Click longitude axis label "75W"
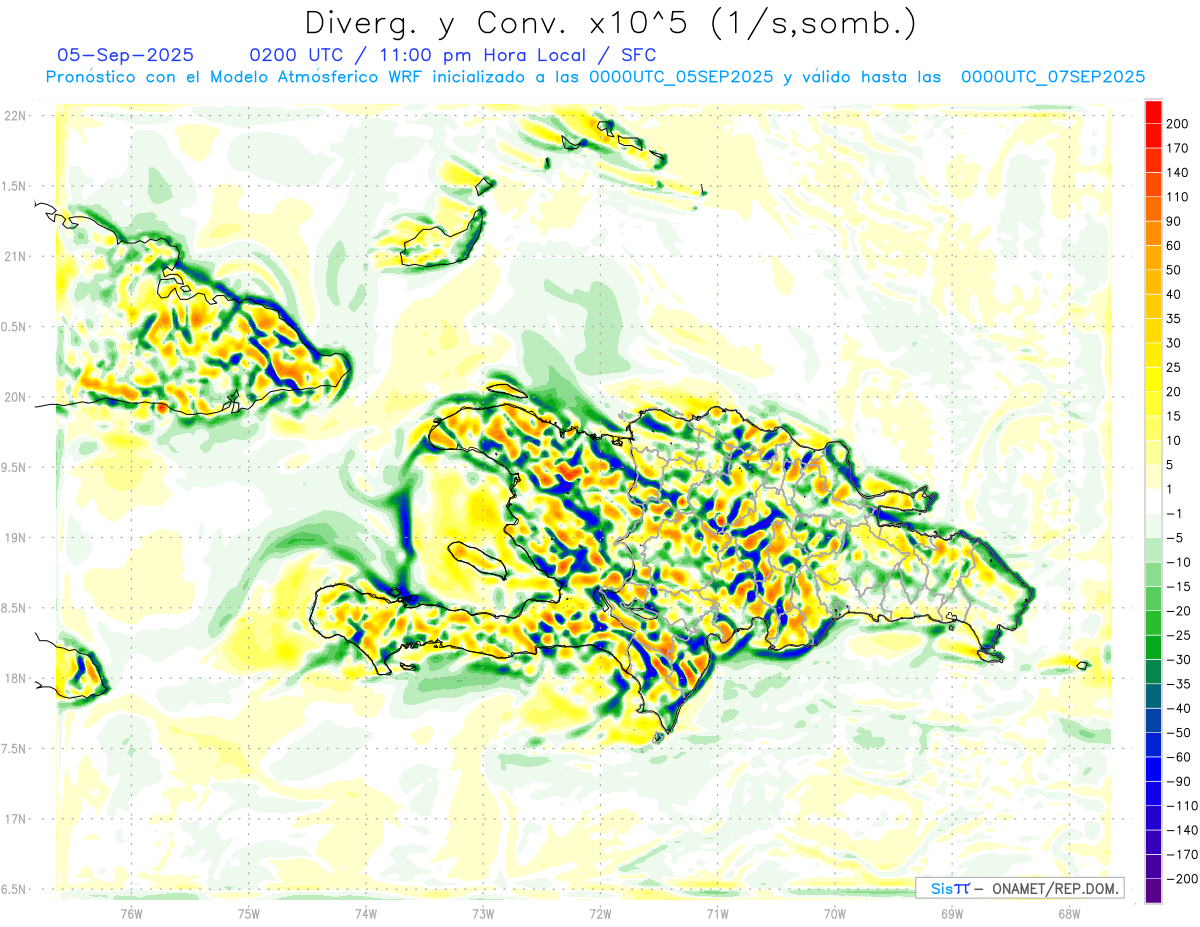The image size is (1200, 927). click(x=248, y=913)
